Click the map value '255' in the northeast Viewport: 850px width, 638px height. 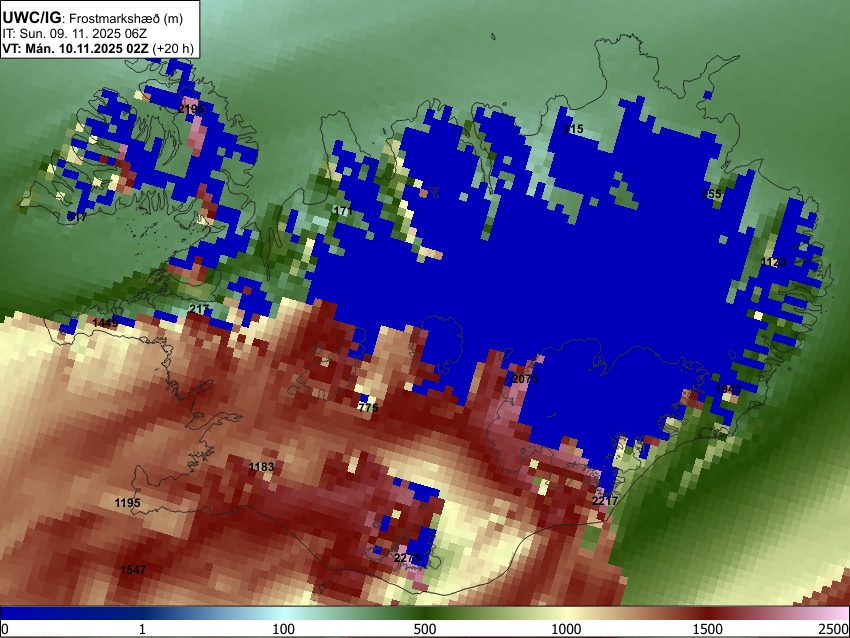pos(711,194)
